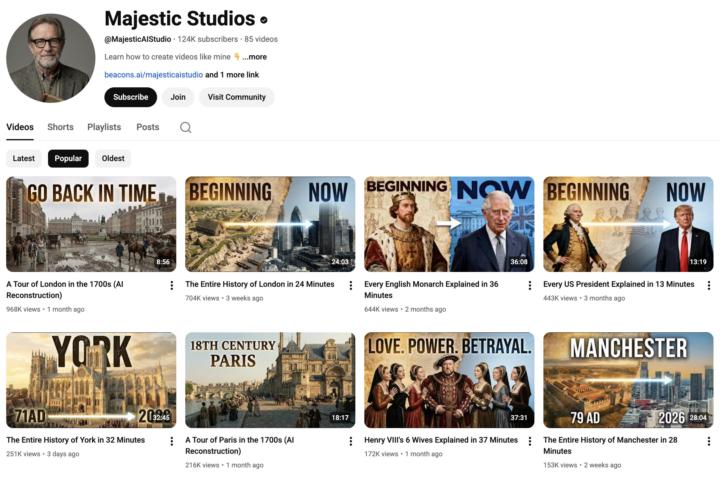Play the US presidents thumbnail with 13:19
The height and width of the screenshot is (477, 720).
tap(628, 224)
